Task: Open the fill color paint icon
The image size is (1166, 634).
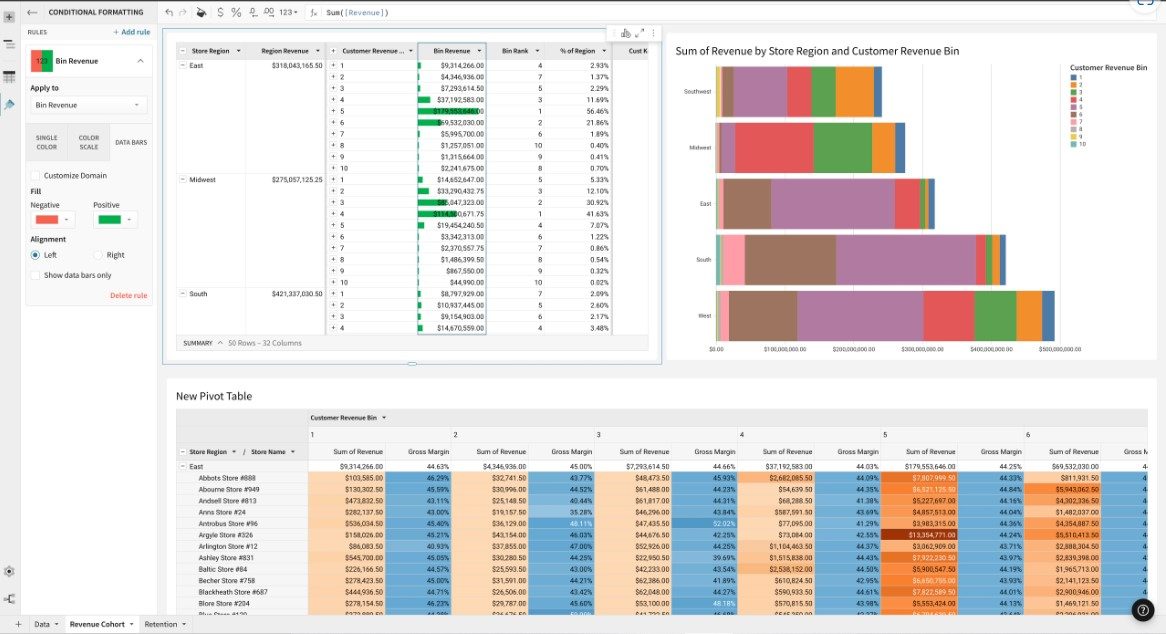Action: (202, 13)
